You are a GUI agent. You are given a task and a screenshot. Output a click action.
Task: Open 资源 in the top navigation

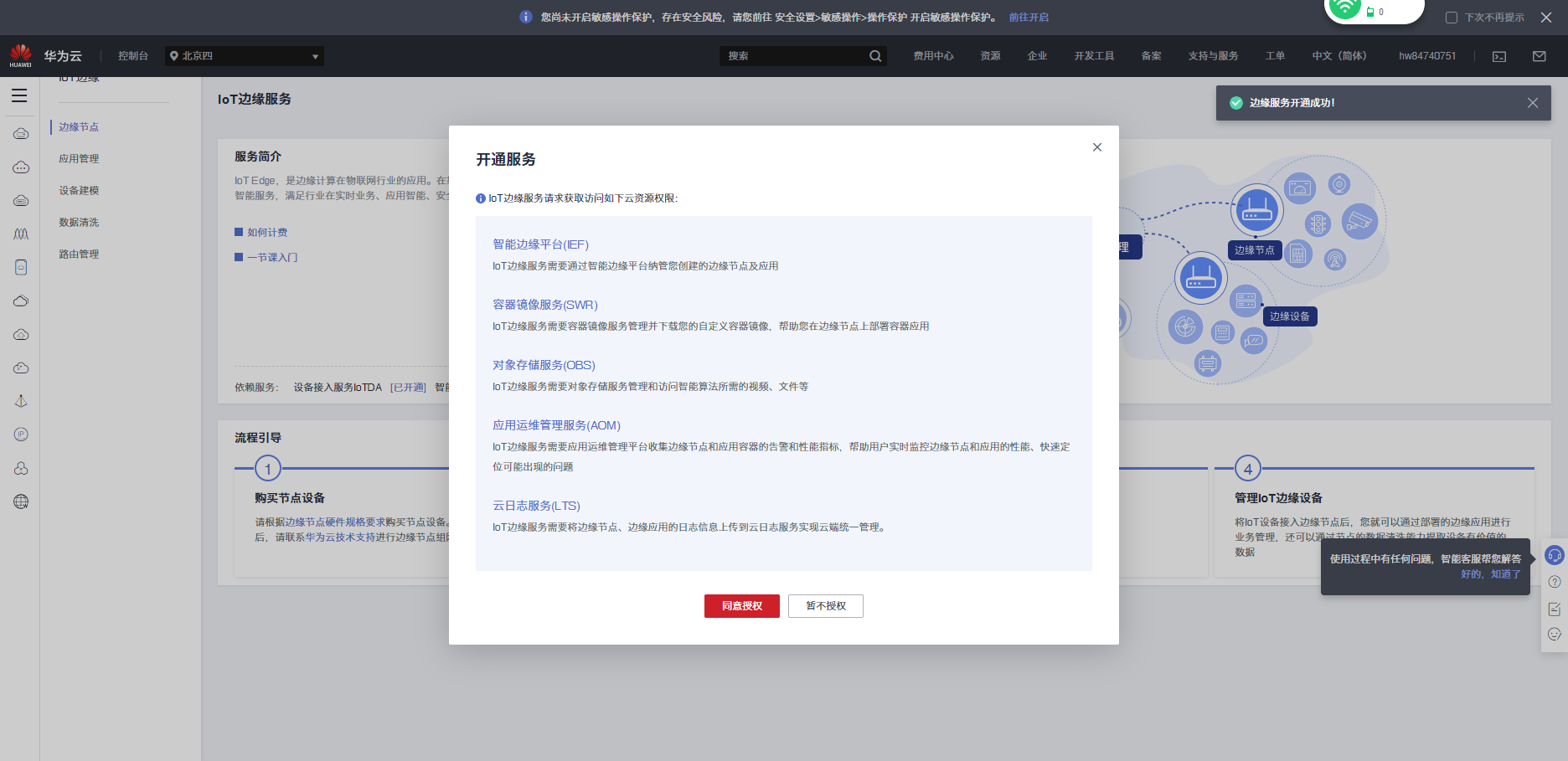coord(990,56)
